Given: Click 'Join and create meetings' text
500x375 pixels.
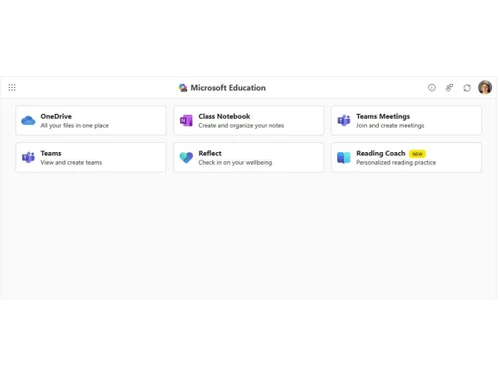Looking at the screenshot, I should [x=390, y=126].
